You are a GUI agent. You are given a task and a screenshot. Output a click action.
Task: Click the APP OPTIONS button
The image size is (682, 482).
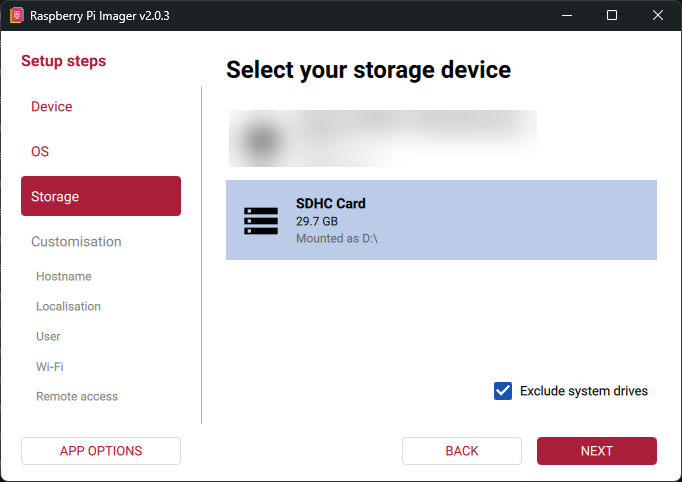(x=101, y=451)
